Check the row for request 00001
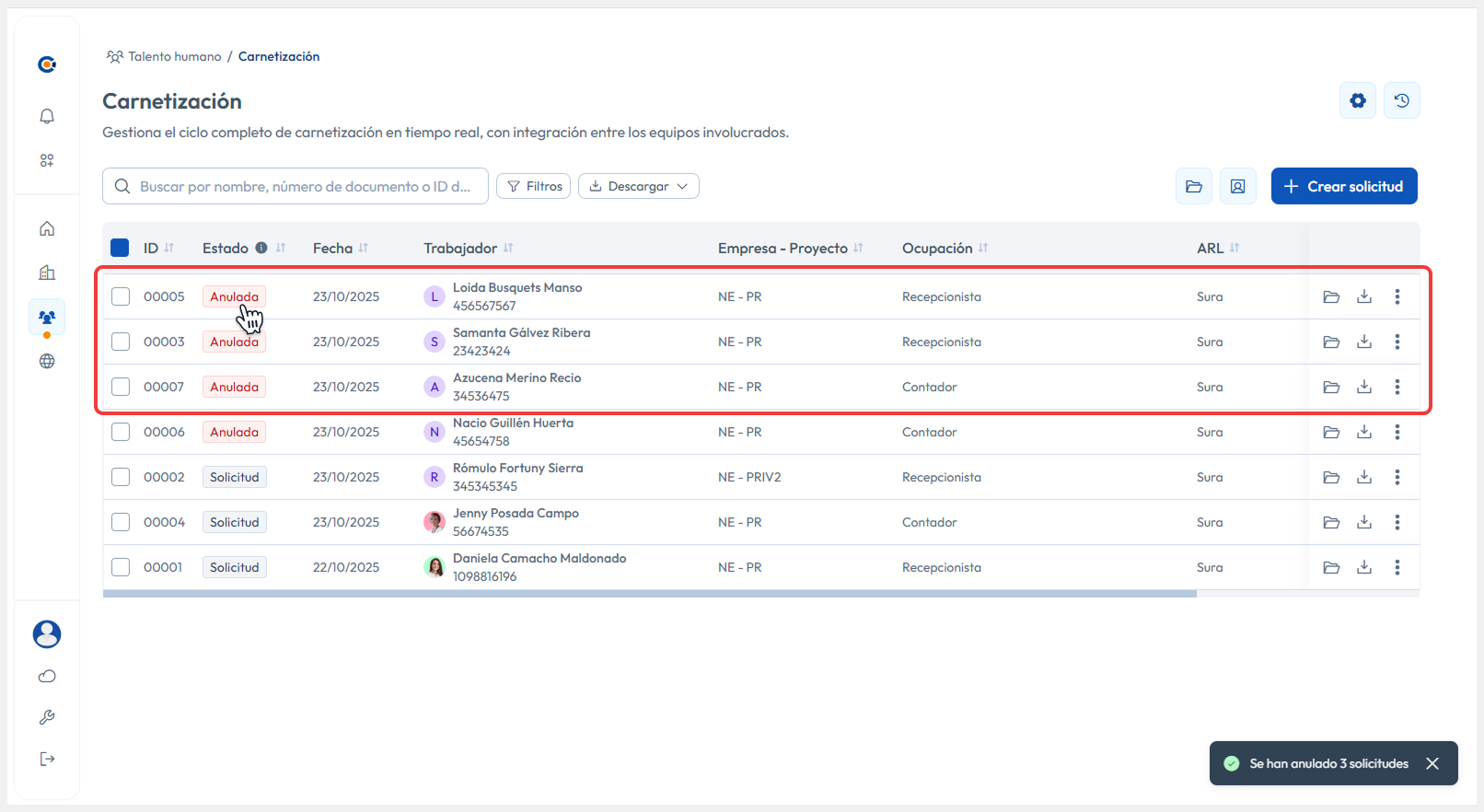Image resolution: width=1484 pixels, height=812 pixels. click(121, 567)
